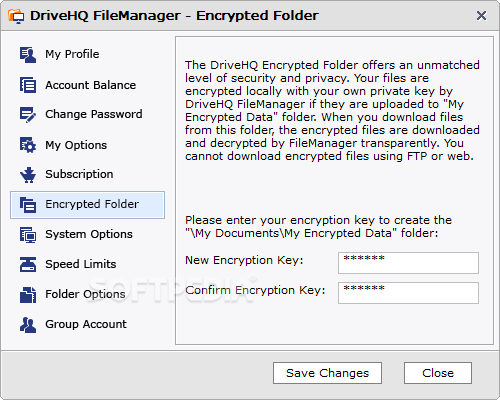Image resolution: width=500 pixels, height=400 pixels.
Task: Switch to Change Password page
Action: (94, 114)
